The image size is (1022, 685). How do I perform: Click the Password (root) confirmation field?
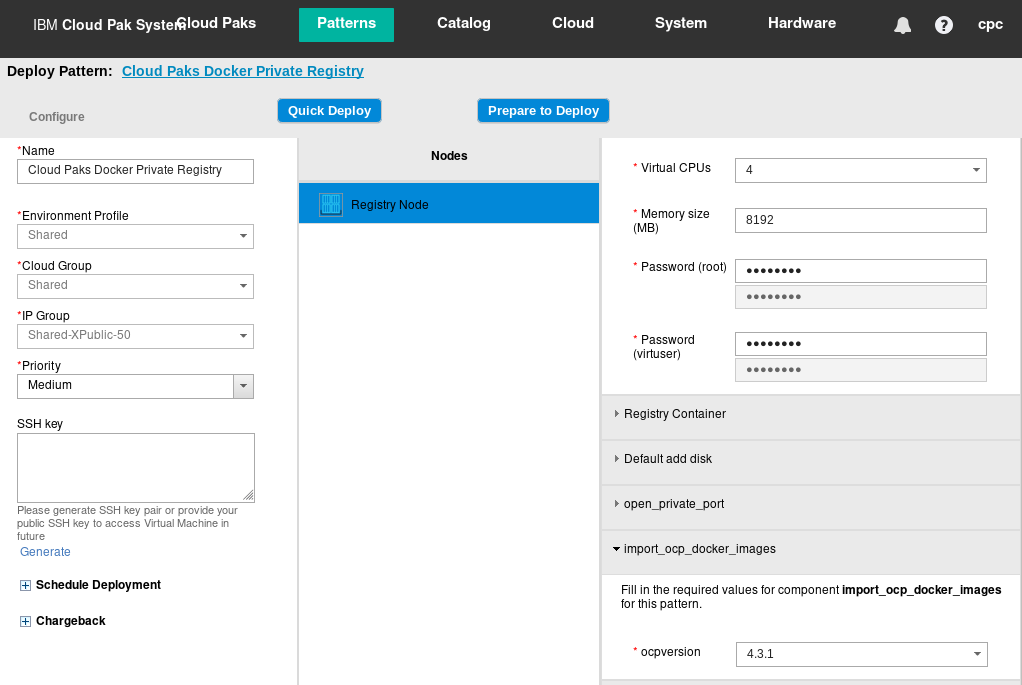pyautogui.click(x=860, y=297)
